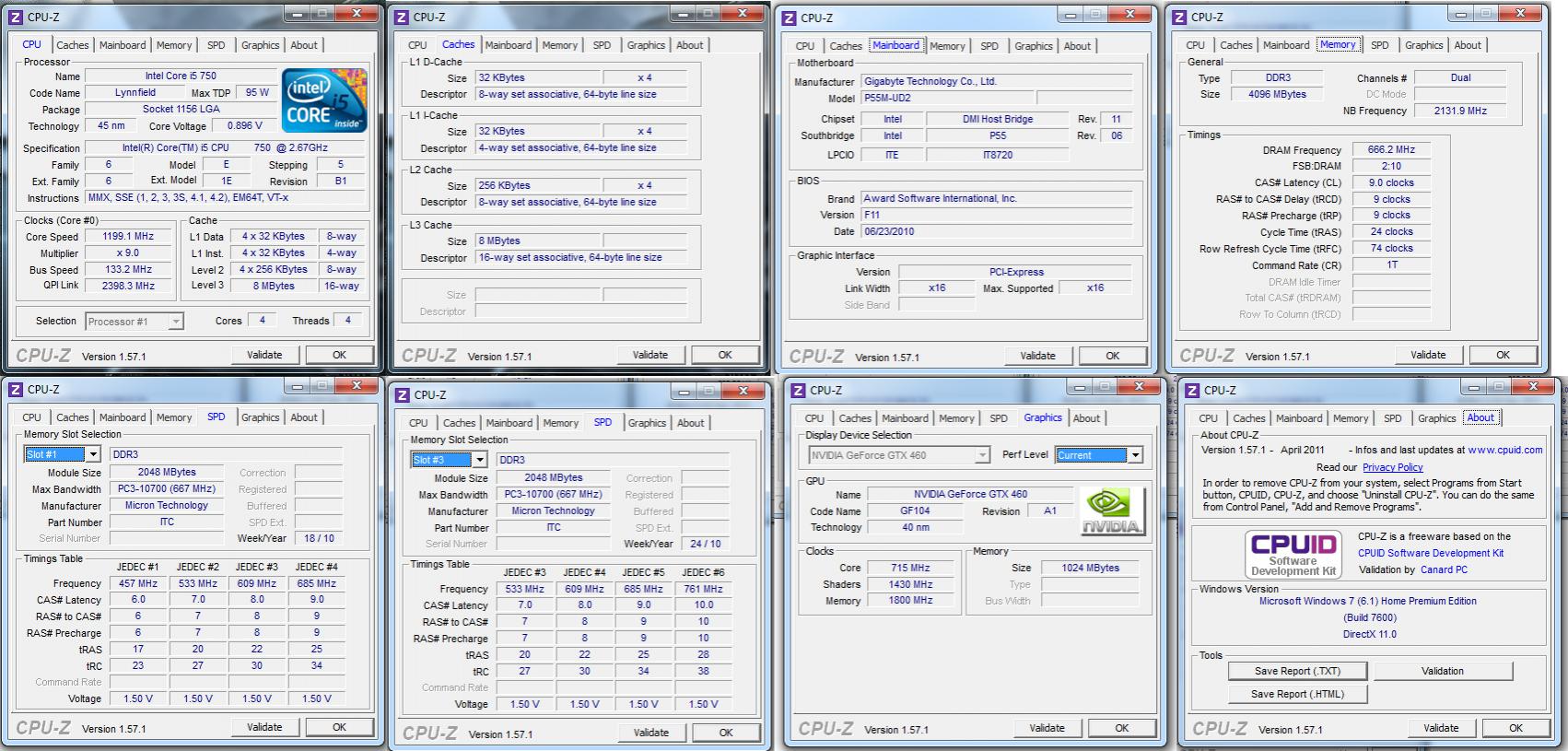
Task: Click the motherboard Model value P55M-UD2
Action: (948, 98)
